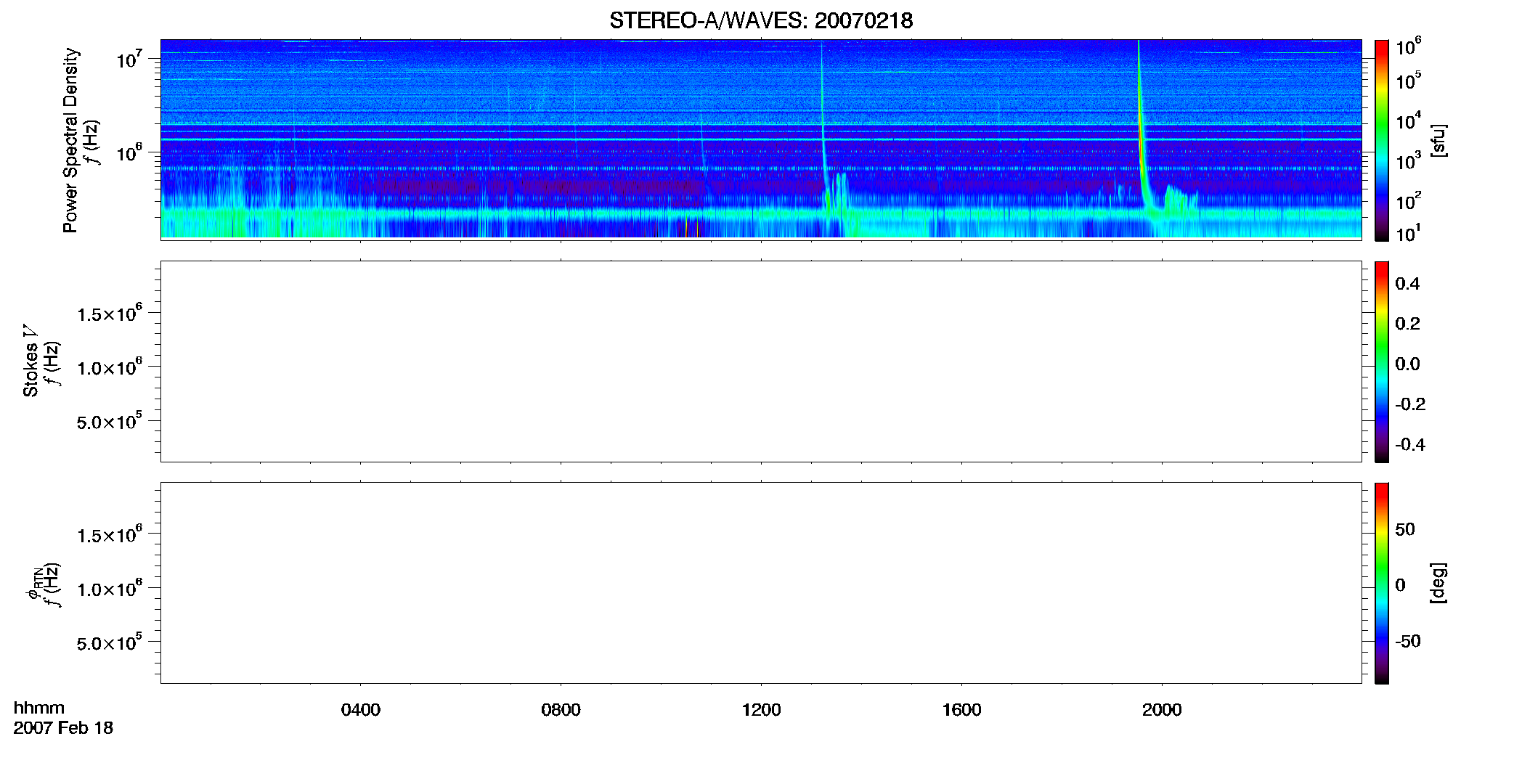
Task: Select the Stokes V panel 1.0×10^6 tick label
Action: click(x=110, y=367)
